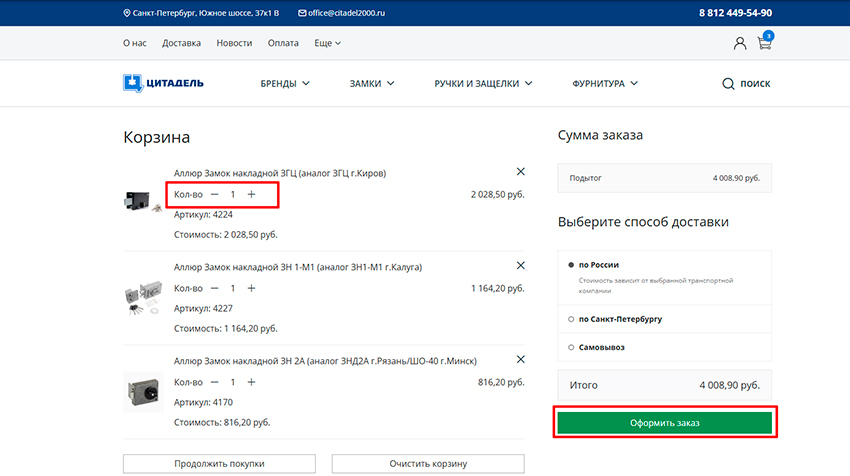Screen dimensions: 850x476
Task: Call phone number 8 812 449-54-90
Action: [x=735, y=13]
